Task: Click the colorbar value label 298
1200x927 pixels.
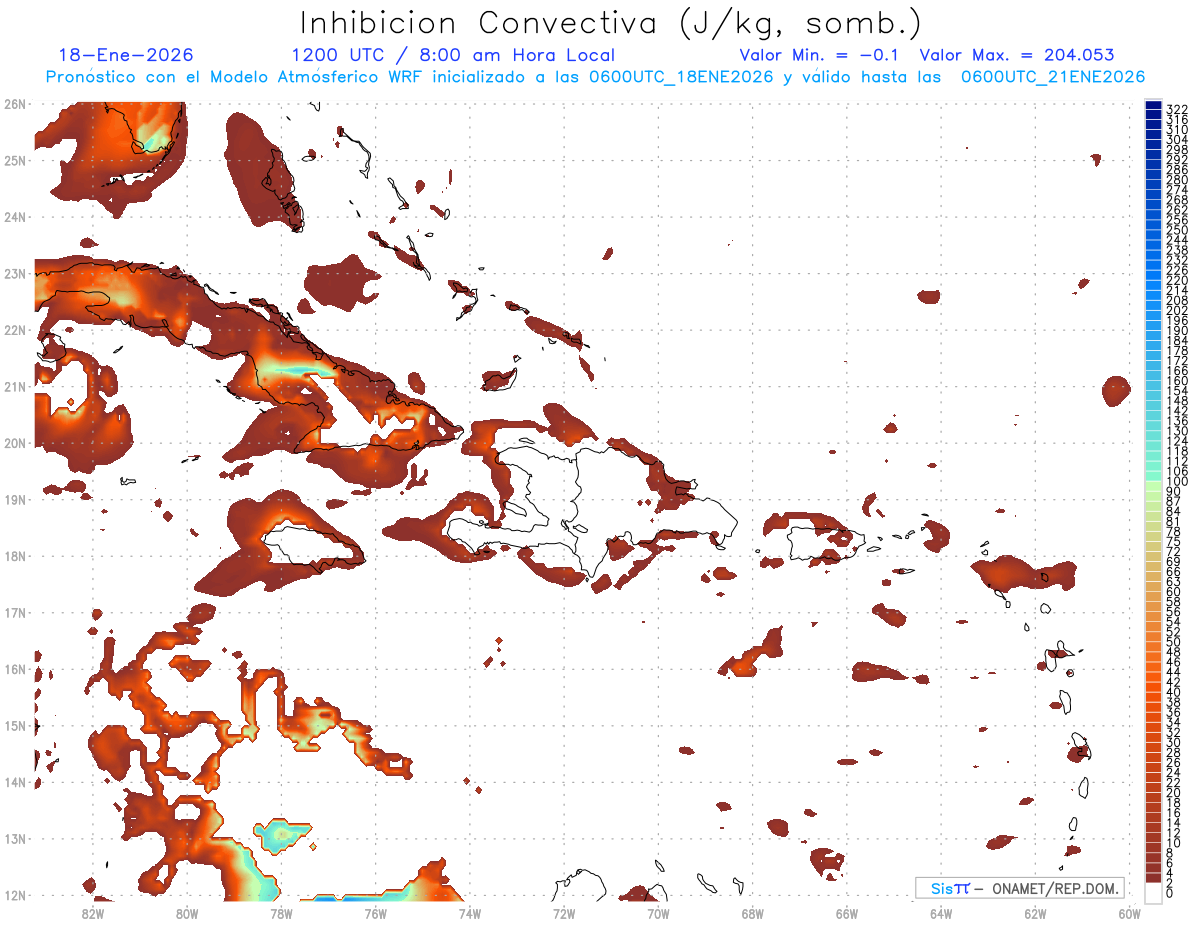Action: click(1177, 149)
